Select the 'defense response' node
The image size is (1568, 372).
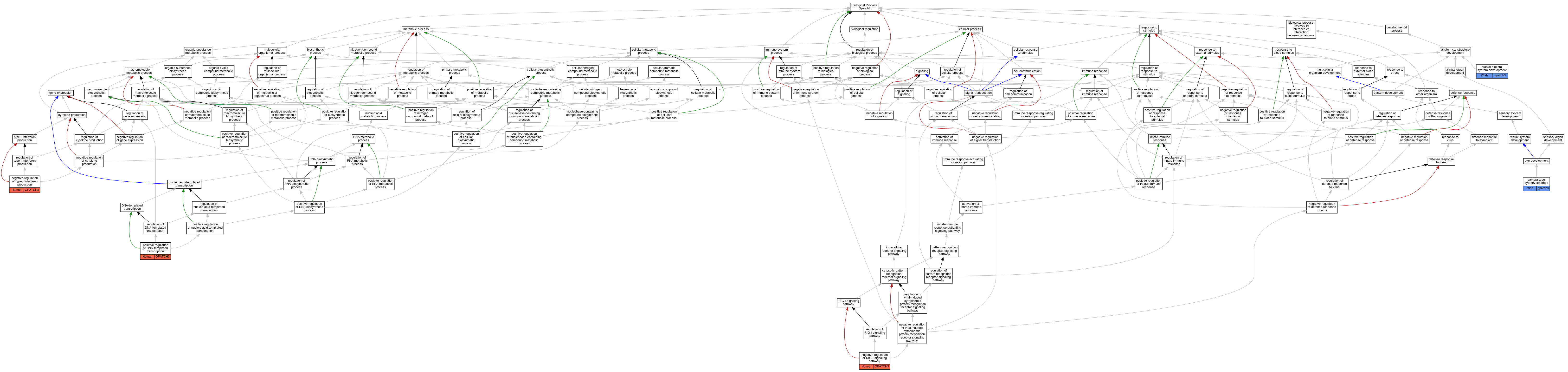[x=1463, y=93]
